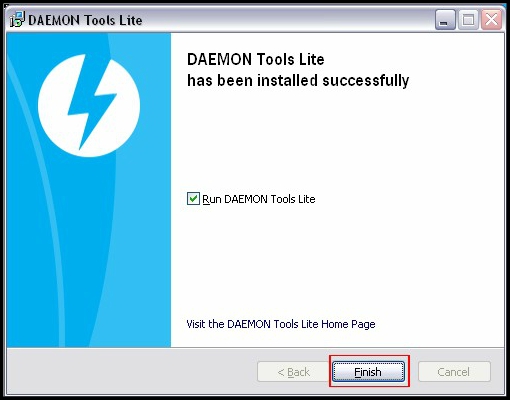Click the disabled Back button
Image resolution: width=510 pixels, height=400 pixels.
pyautogui.click(x=294, y=371)
